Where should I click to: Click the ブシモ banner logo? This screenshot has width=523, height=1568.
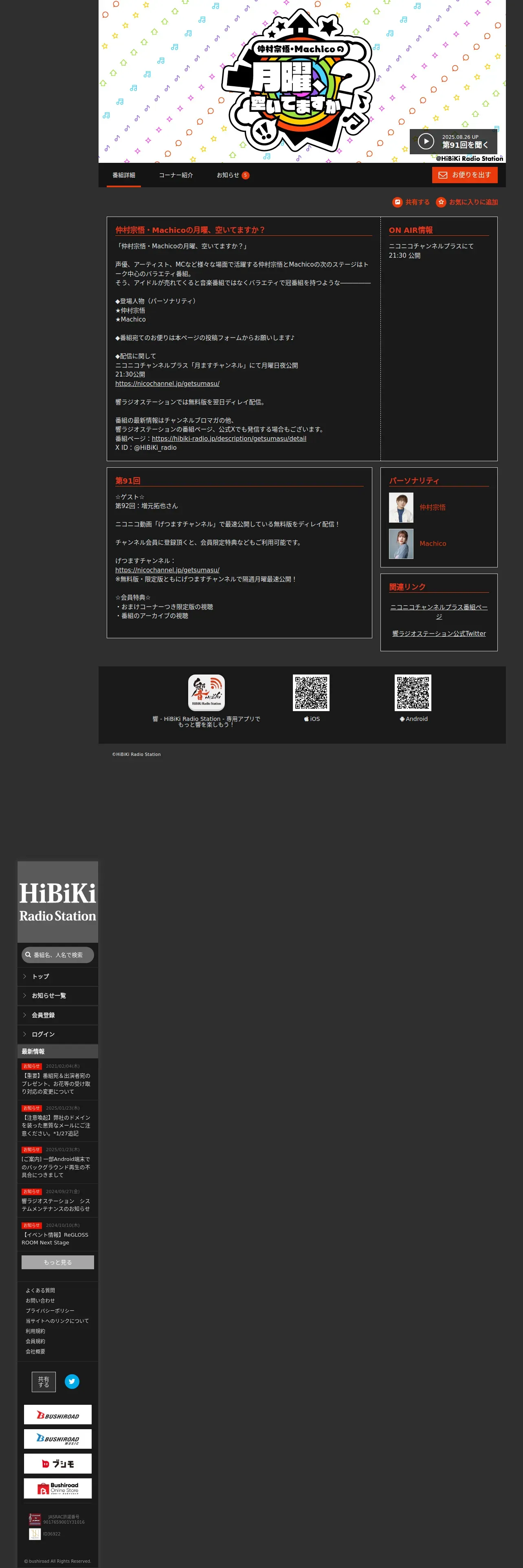point(58,1463)
